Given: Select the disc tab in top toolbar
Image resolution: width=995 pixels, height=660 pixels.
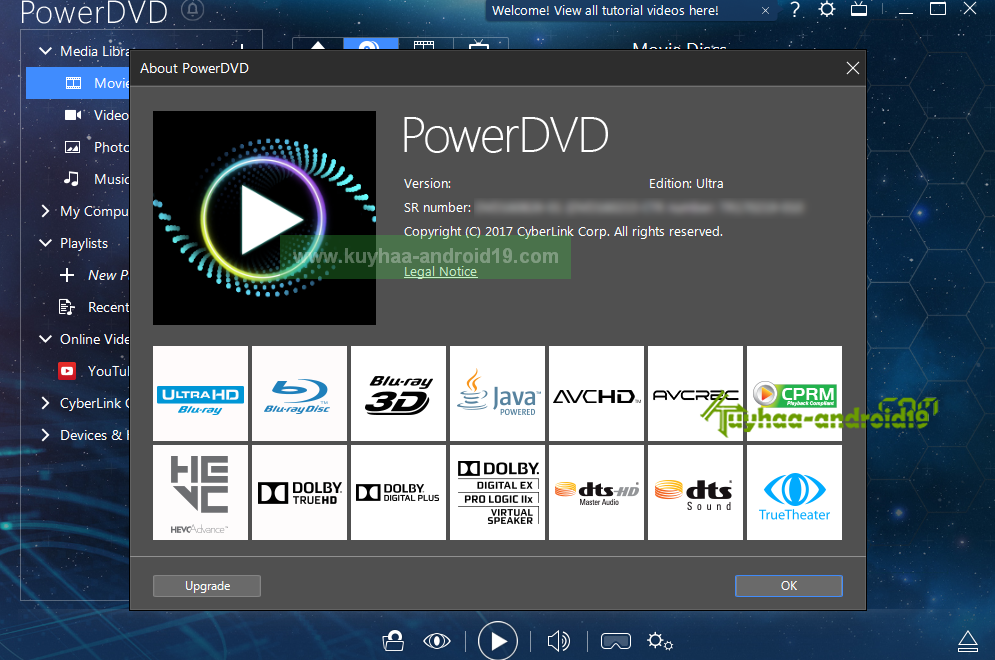Looking at the screenshot, I should tap(371, 44).
